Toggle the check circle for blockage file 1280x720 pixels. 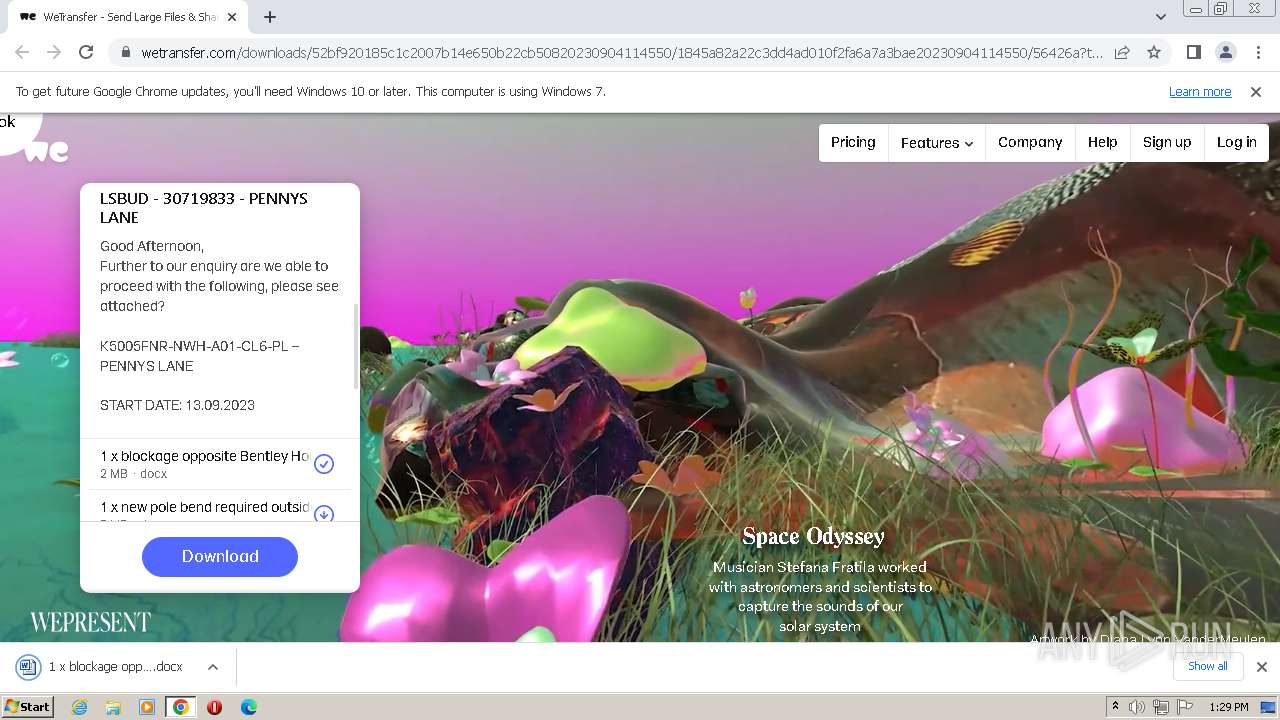tap(324, 464)
